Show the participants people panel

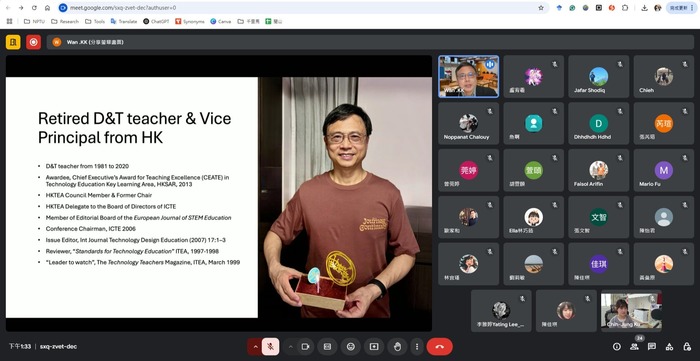pos(634,347)
